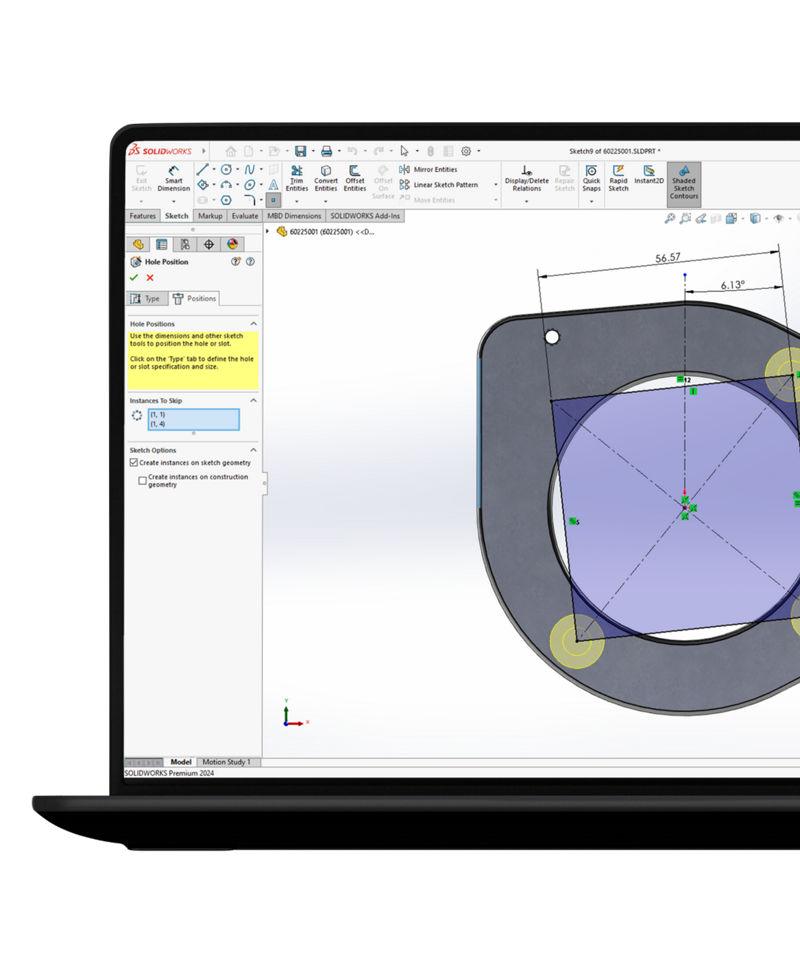This screenshot has height=960, width=800.
Task: Open the MBD Dimensions tab
Action: click(x=294, y=216)
